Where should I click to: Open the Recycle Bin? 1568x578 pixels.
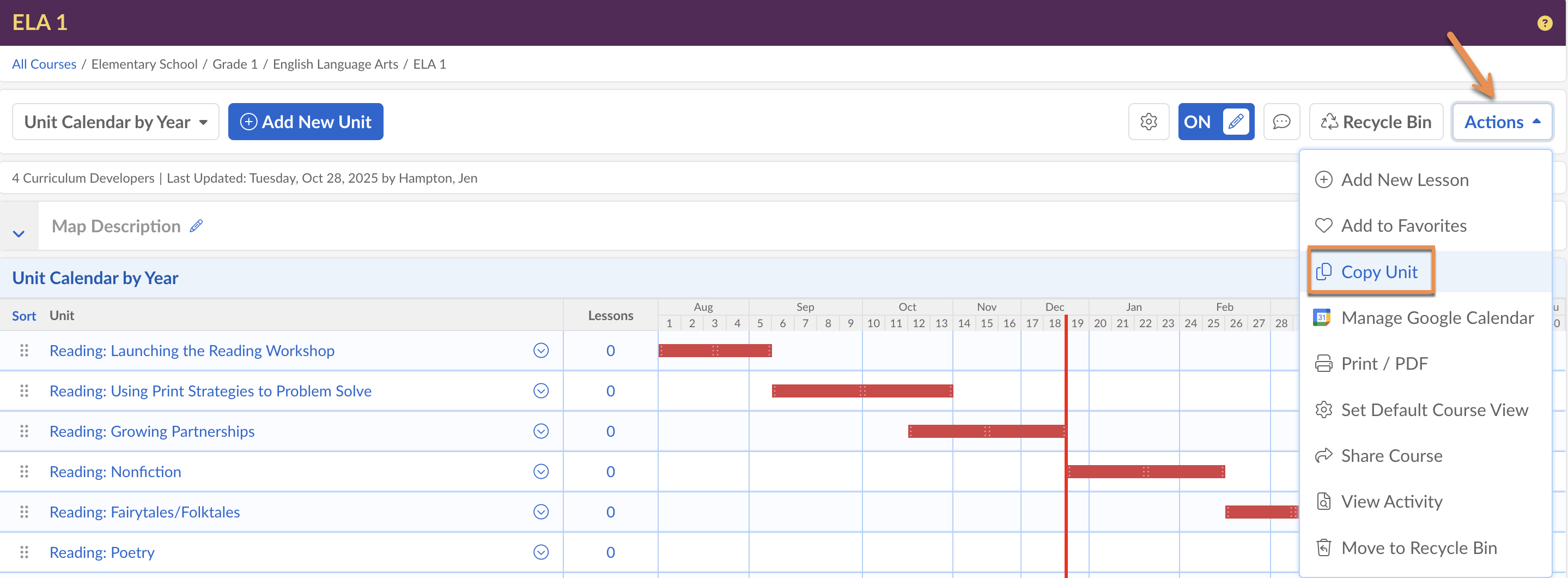click(x=1376, y=122)
